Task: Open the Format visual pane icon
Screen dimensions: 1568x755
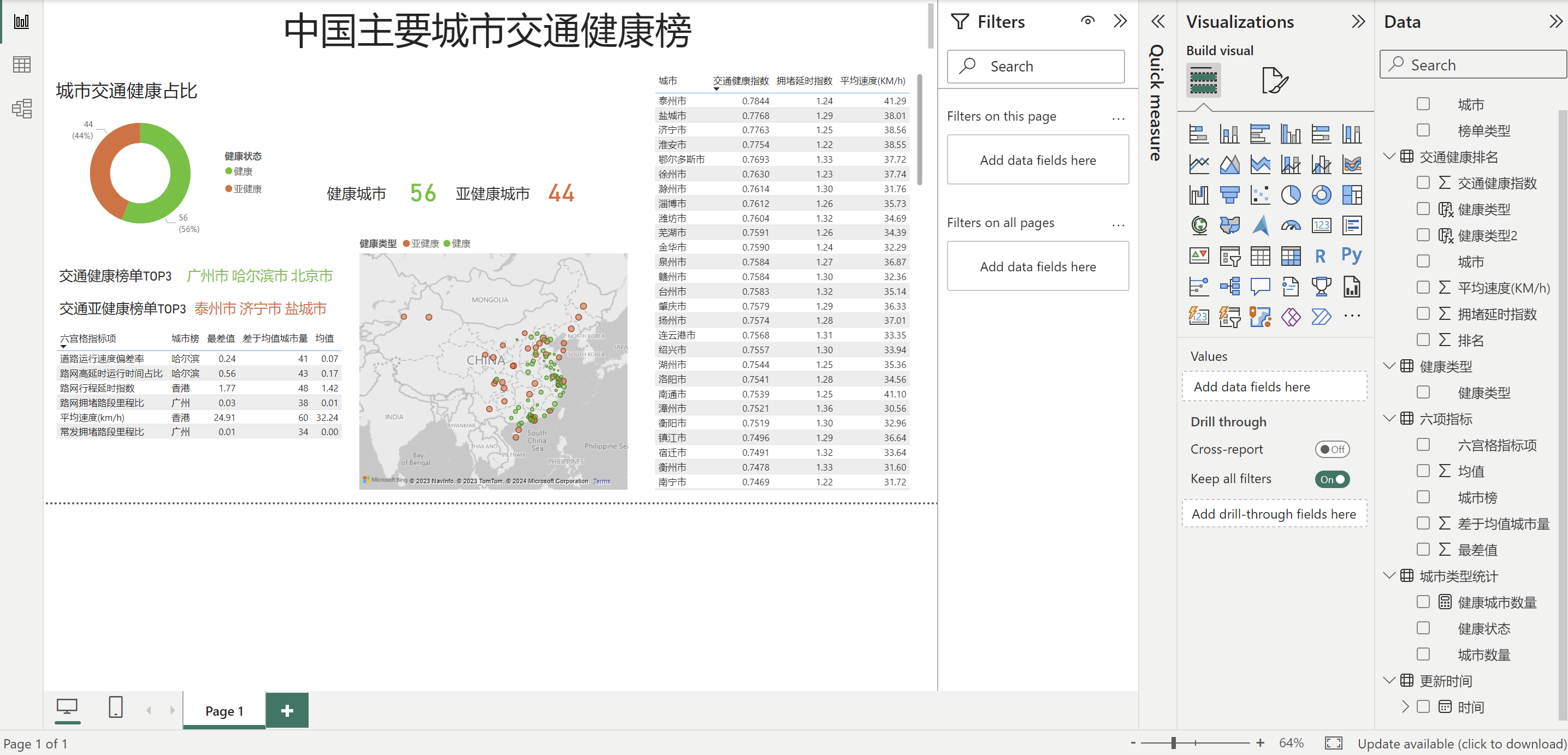Action: tap(1274, 80)
